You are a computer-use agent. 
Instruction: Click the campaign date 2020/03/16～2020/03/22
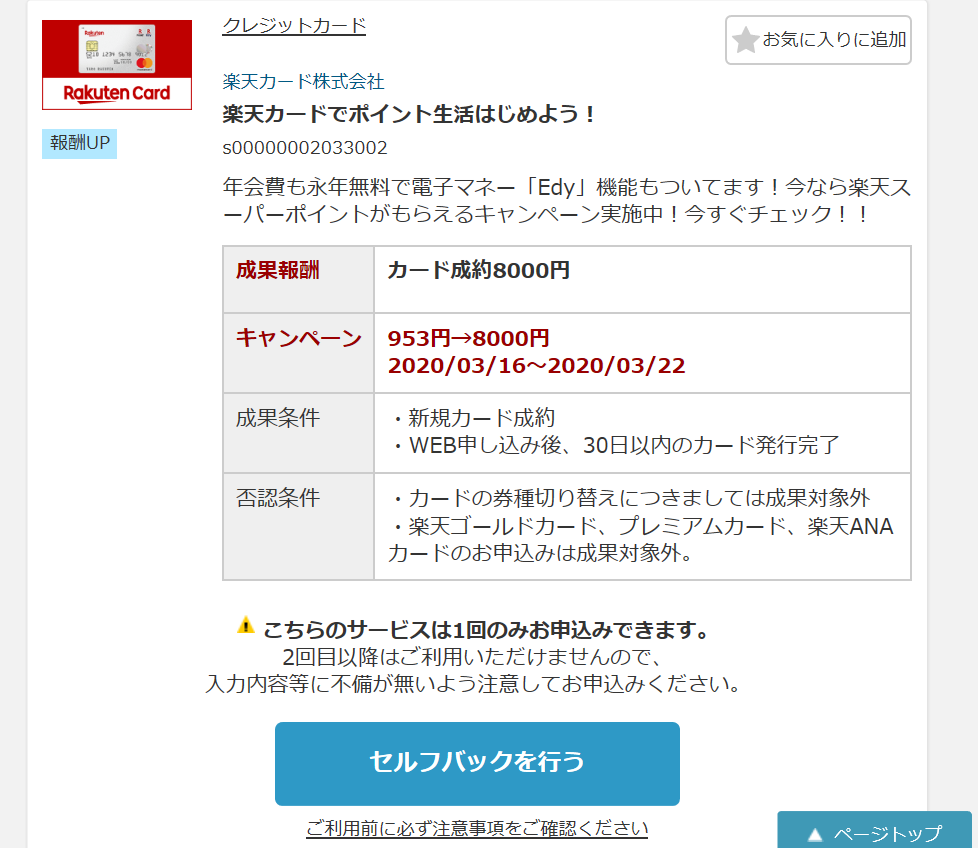tap(536, 365)
